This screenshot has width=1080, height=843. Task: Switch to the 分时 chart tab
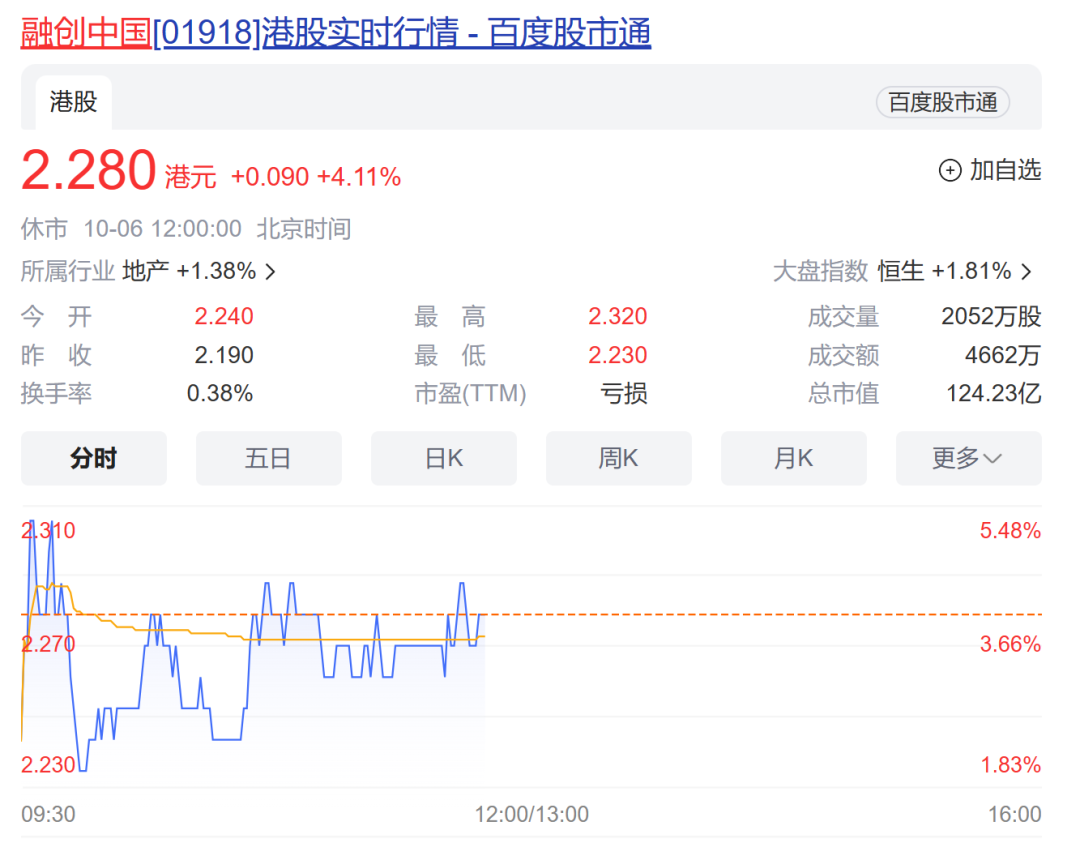(x=94, y=458)
